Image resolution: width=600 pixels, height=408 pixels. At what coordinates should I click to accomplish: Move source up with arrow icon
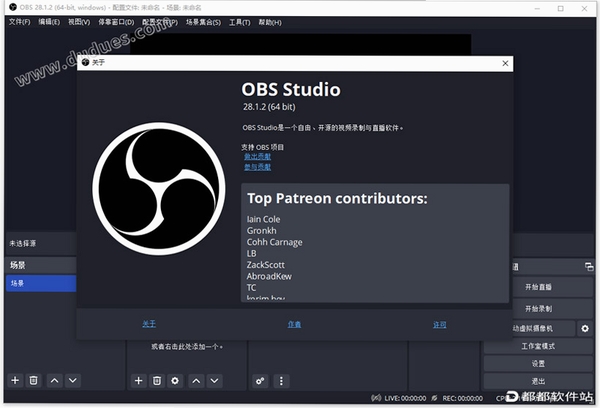[x=196, y=380]
